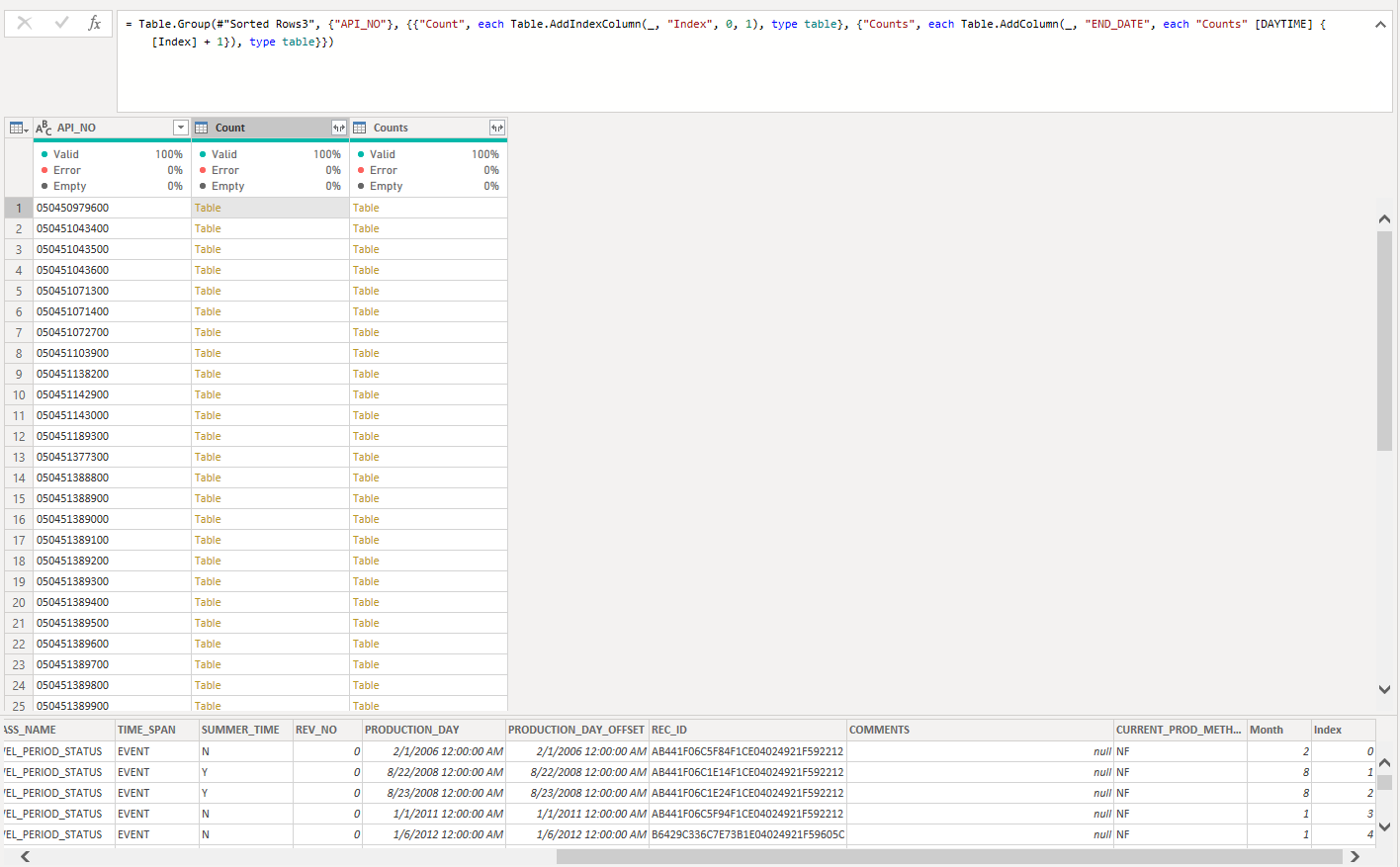Select row number 20 in the grid
The height and width of the screenshot is (867, 1400).
(x=19, y=602)
